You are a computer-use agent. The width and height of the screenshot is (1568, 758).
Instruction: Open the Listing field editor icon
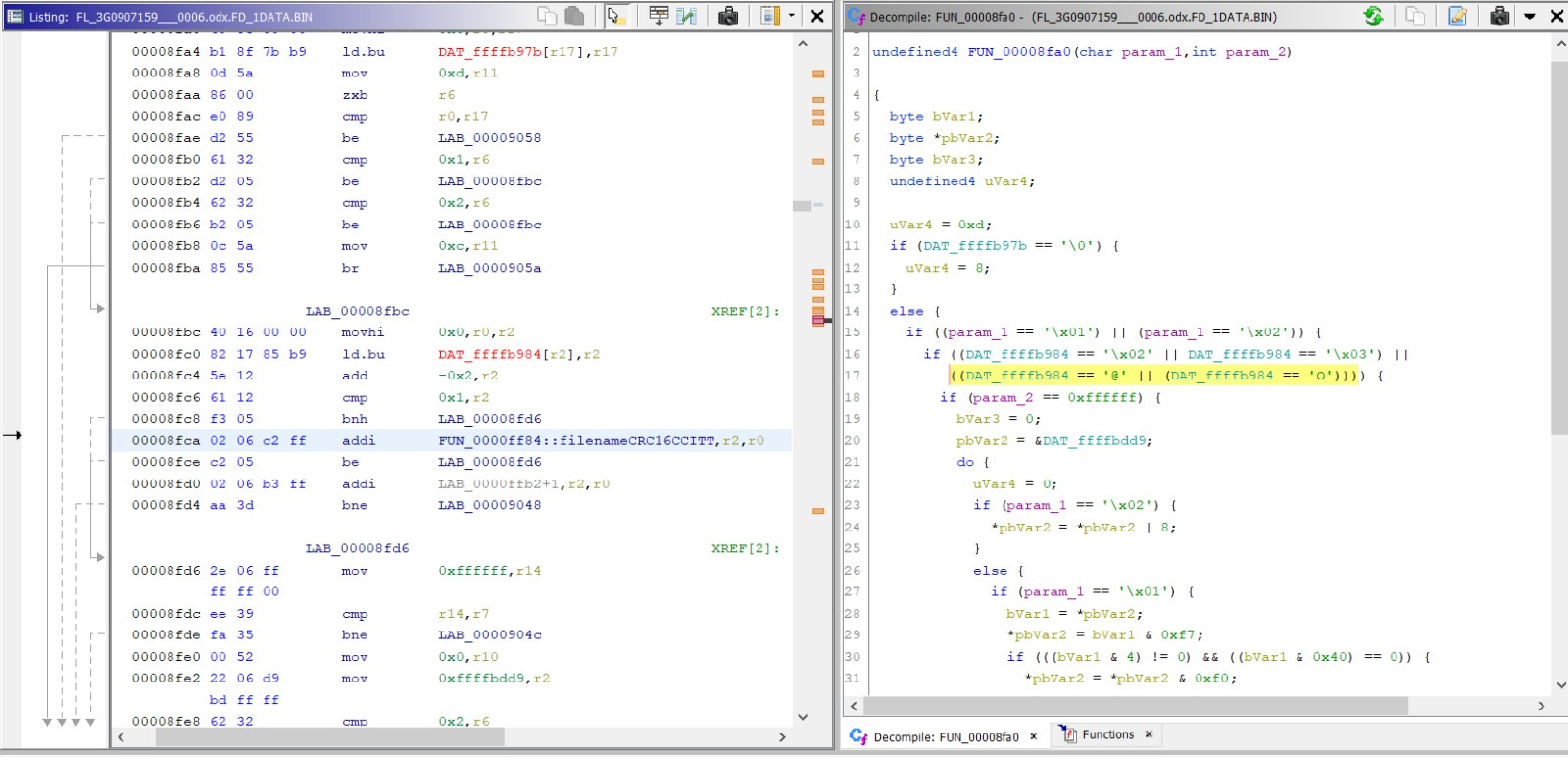[659, 16]
